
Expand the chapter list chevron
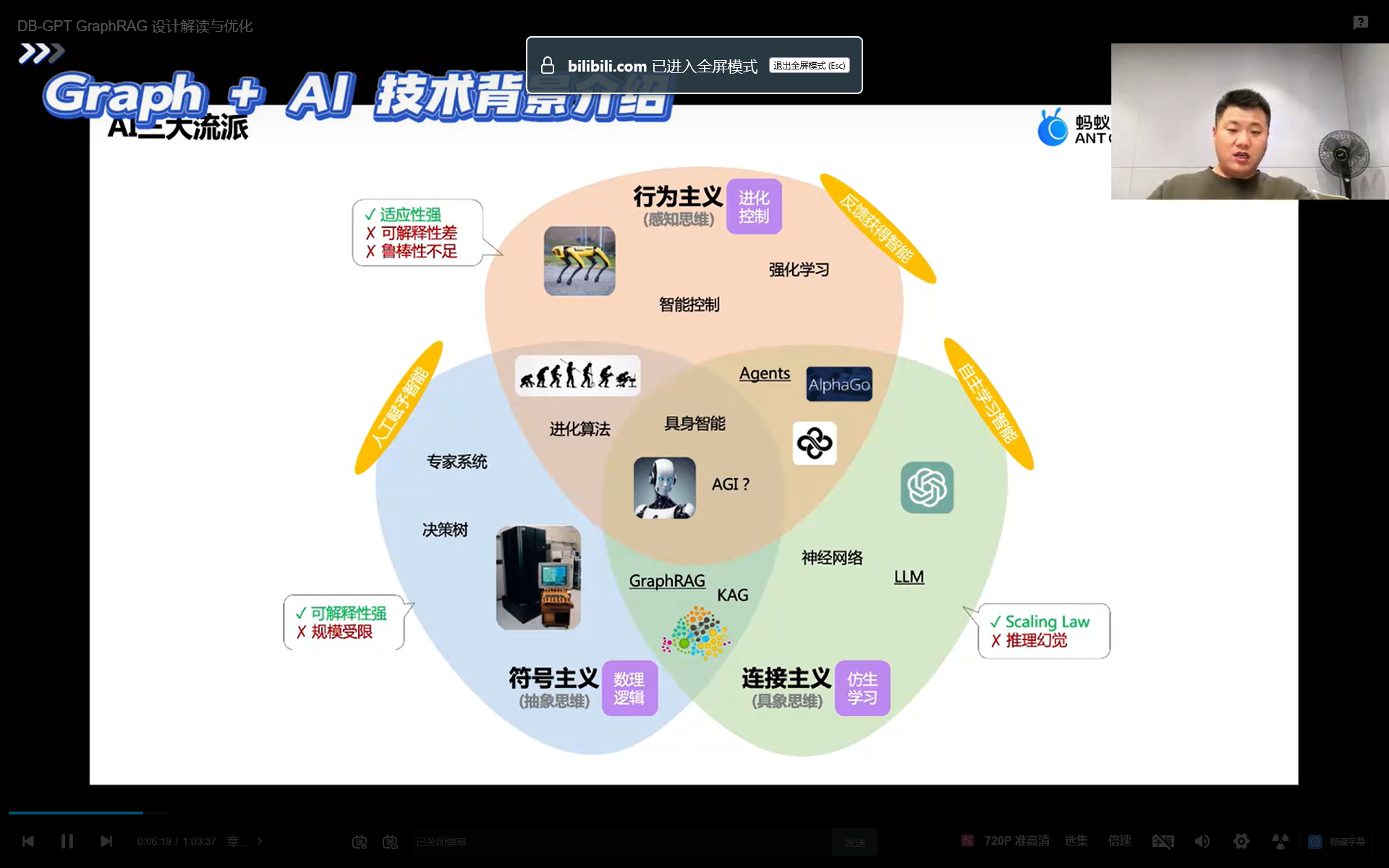260,841
